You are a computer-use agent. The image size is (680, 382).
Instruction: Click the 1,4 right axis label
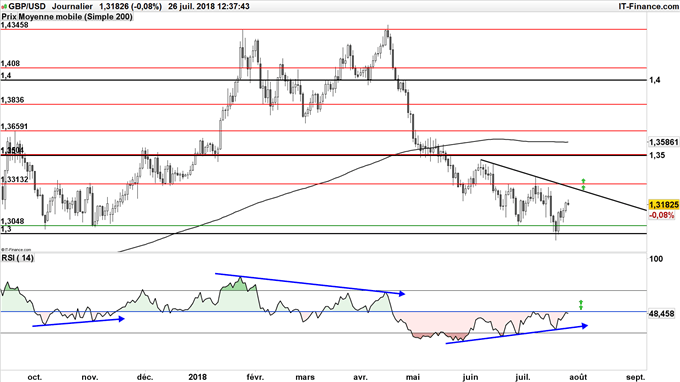click(x=655, y=80)
